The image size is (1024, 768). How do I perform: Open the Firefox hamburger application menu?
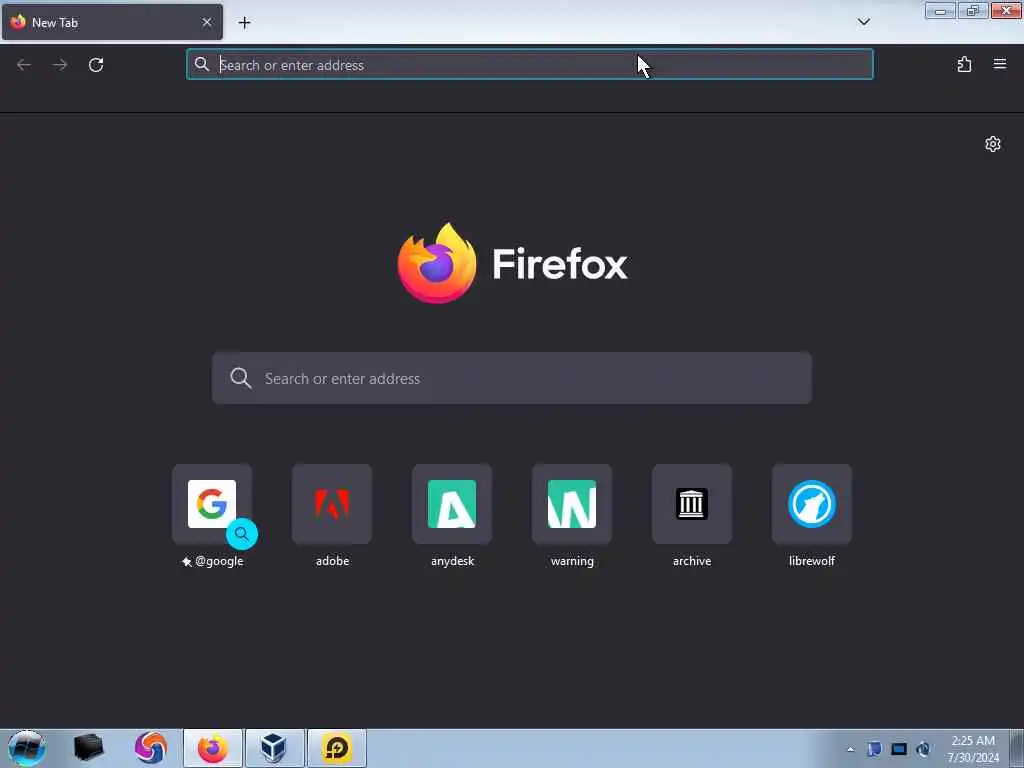(1000, 64)
